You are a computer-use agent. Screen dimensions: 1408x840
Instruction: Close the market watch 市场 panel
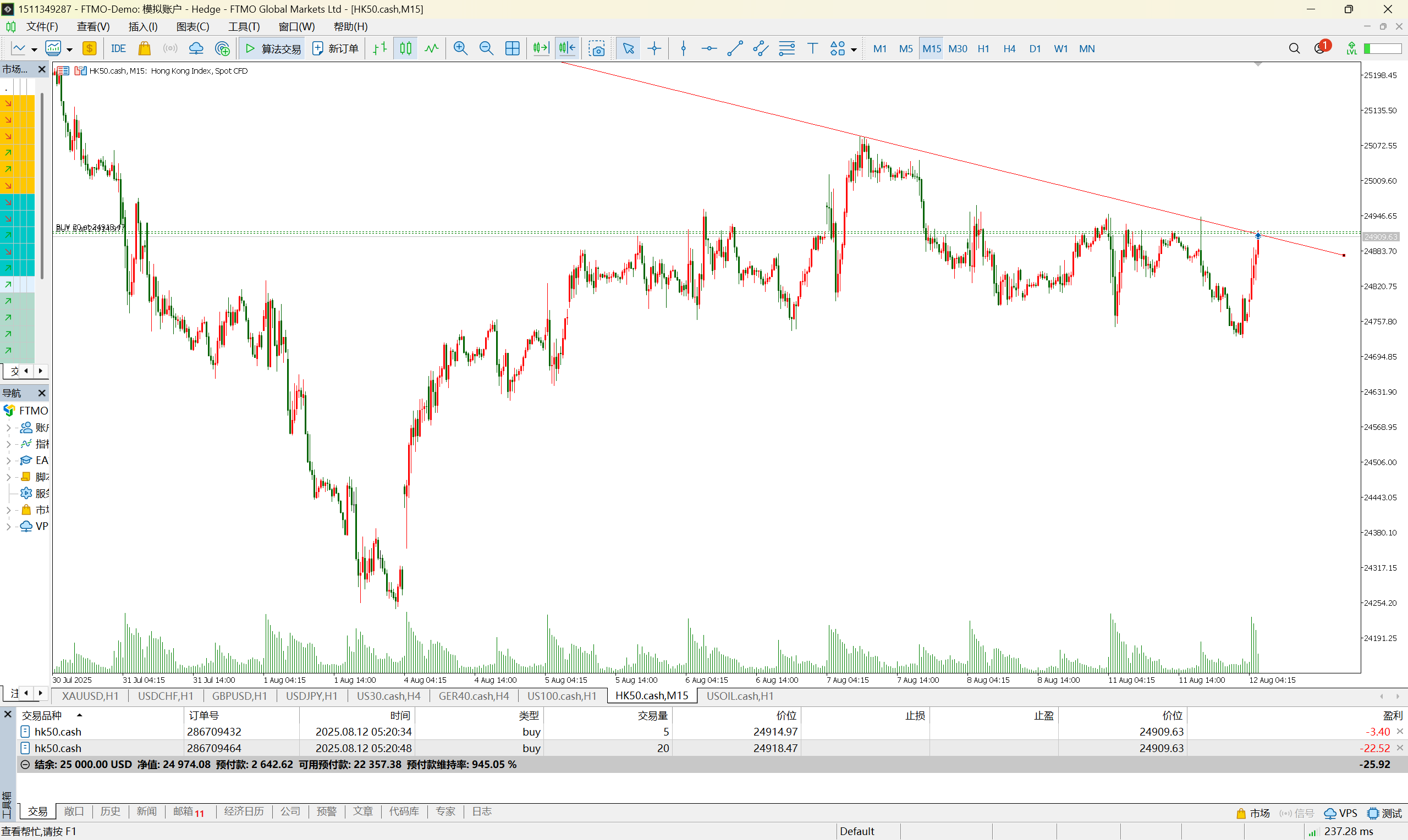click(41, 69)
